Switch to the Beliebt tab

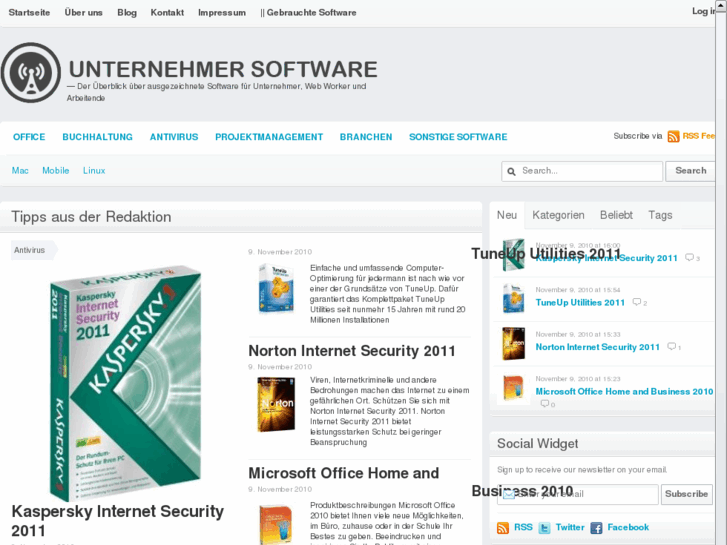616,215
